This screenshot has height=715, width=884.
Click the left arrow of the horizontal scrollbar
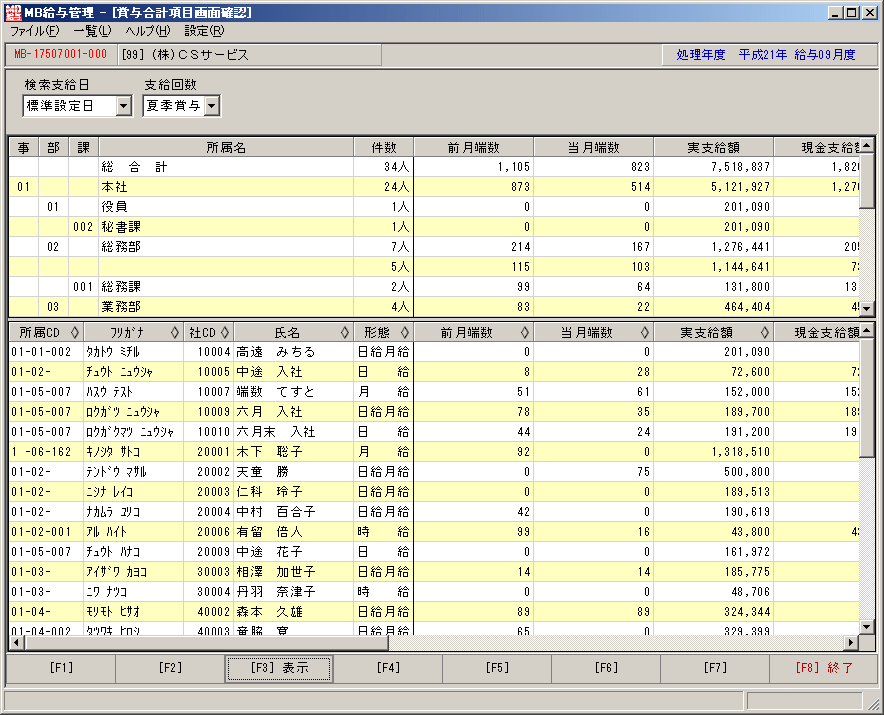click(x=16, y=642)
